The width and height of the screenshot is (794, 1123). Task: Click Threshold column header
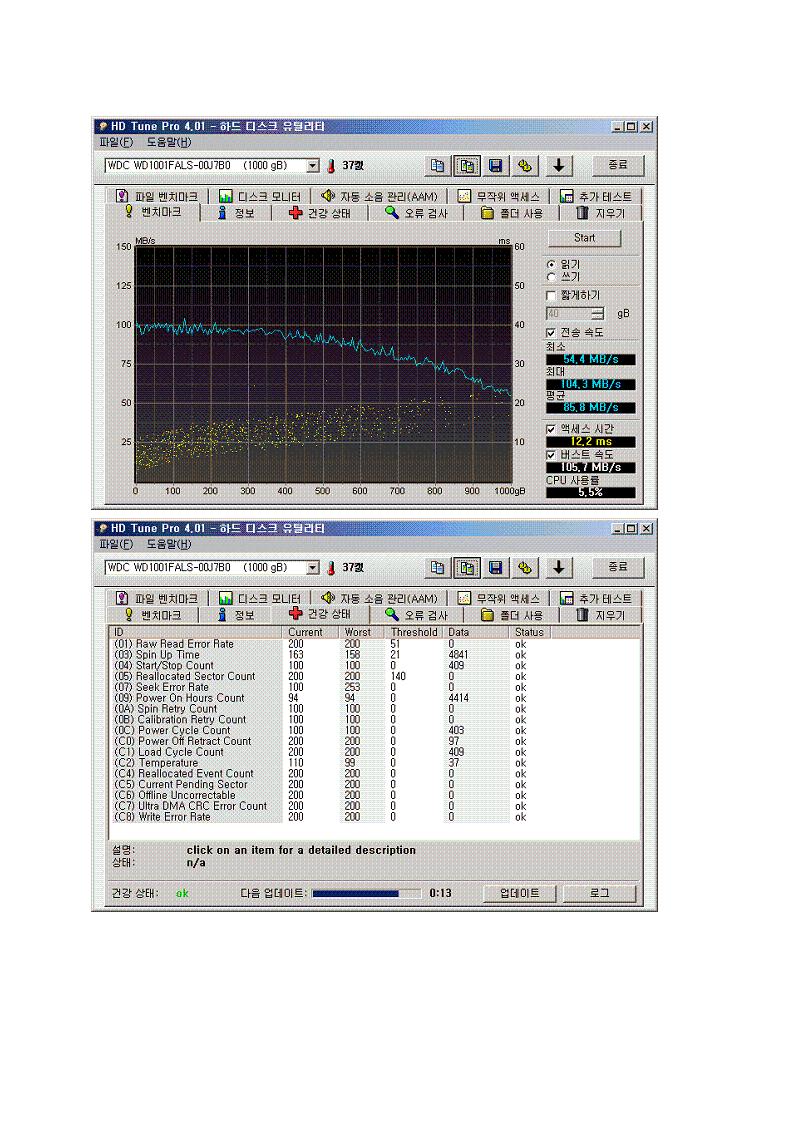point(414,632)
